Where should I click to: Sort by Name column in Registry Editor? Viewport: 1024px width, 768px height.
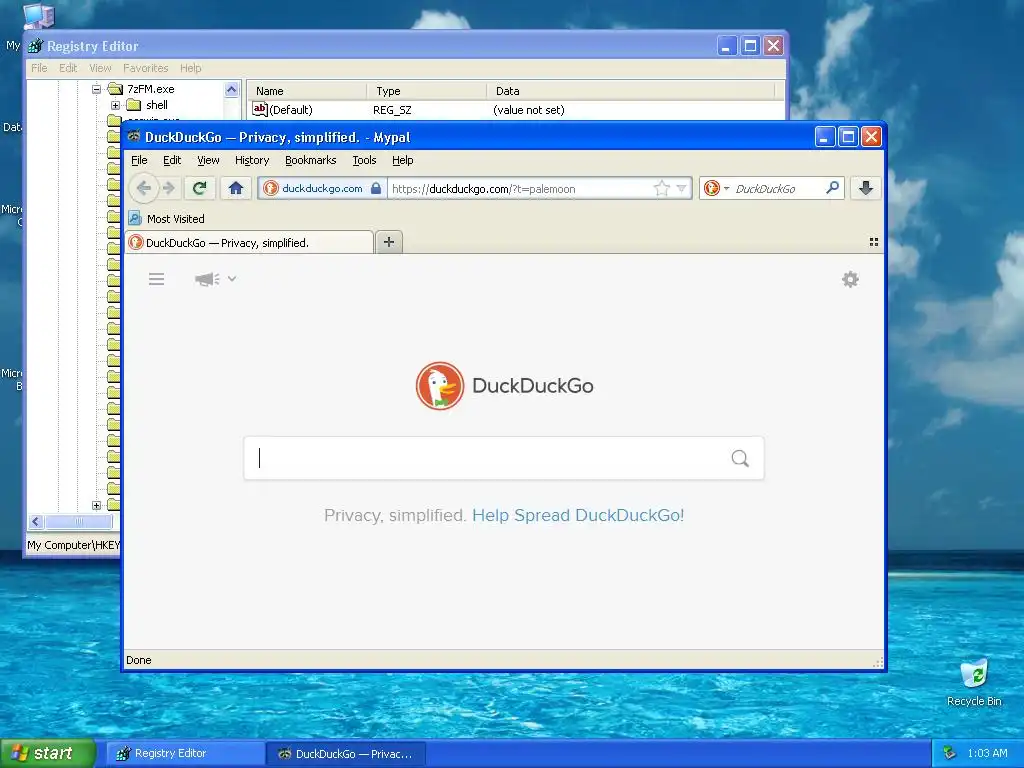307,91
